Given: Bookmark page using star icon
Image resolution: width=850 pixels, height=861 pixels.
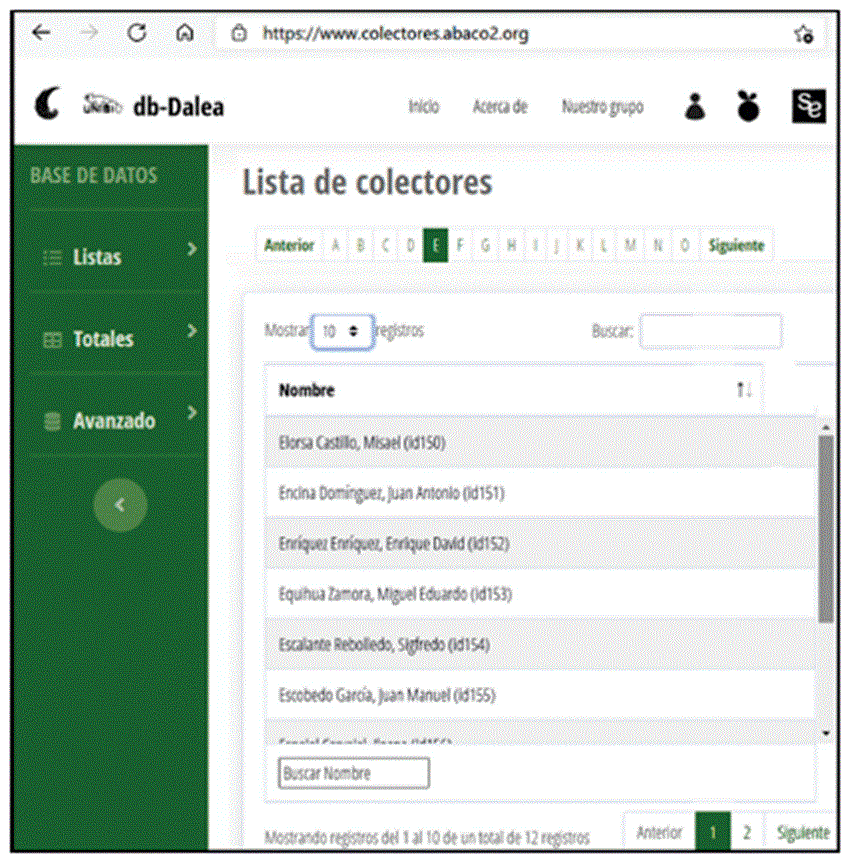Looking at the screenshot, I should pyautogui.click(x=803, y=34).
